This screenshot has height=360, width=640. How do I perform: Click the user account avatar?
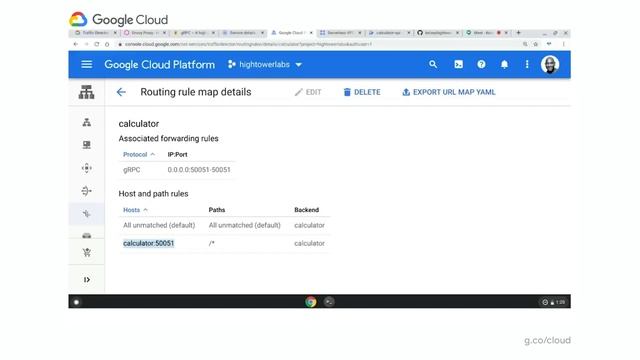[550, 64]
